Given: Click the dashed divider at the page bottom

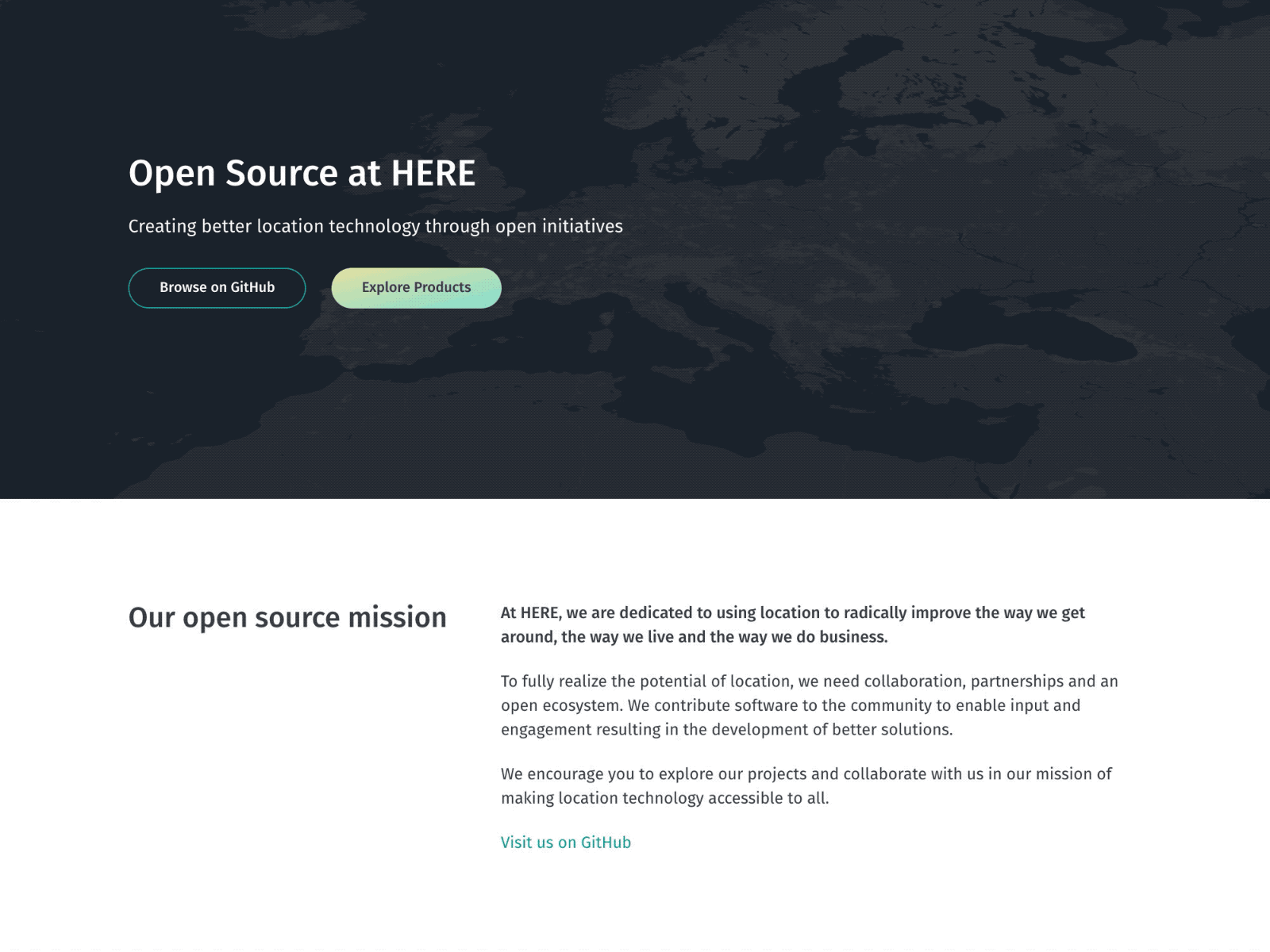Looking at the screenshot, I should point(635,946).
